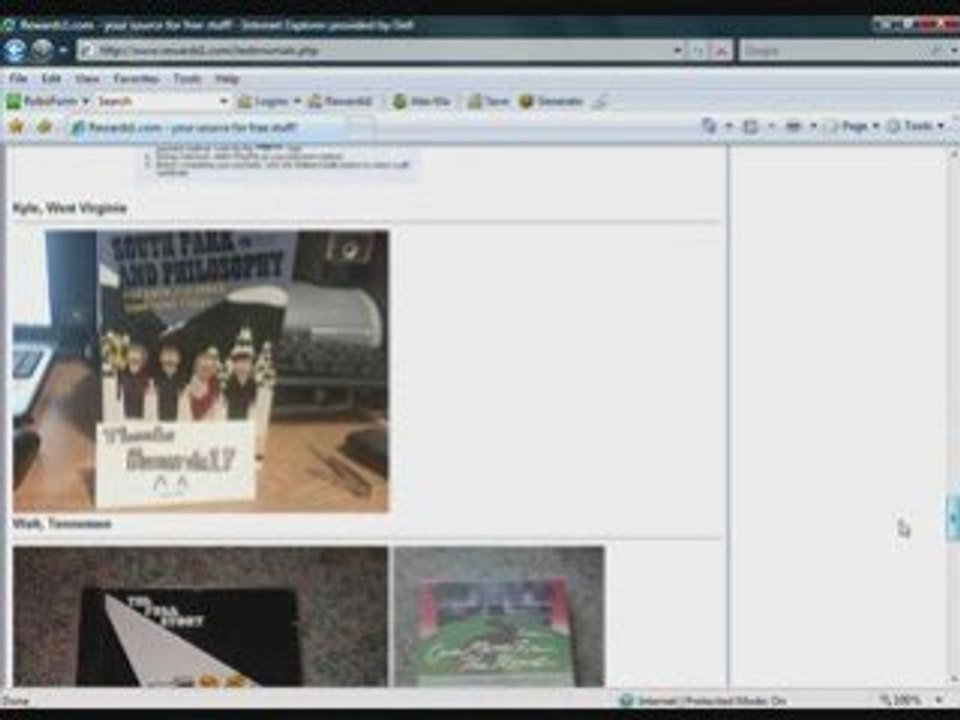
Task: Click the URL address bar field
Action: [373, 50]
